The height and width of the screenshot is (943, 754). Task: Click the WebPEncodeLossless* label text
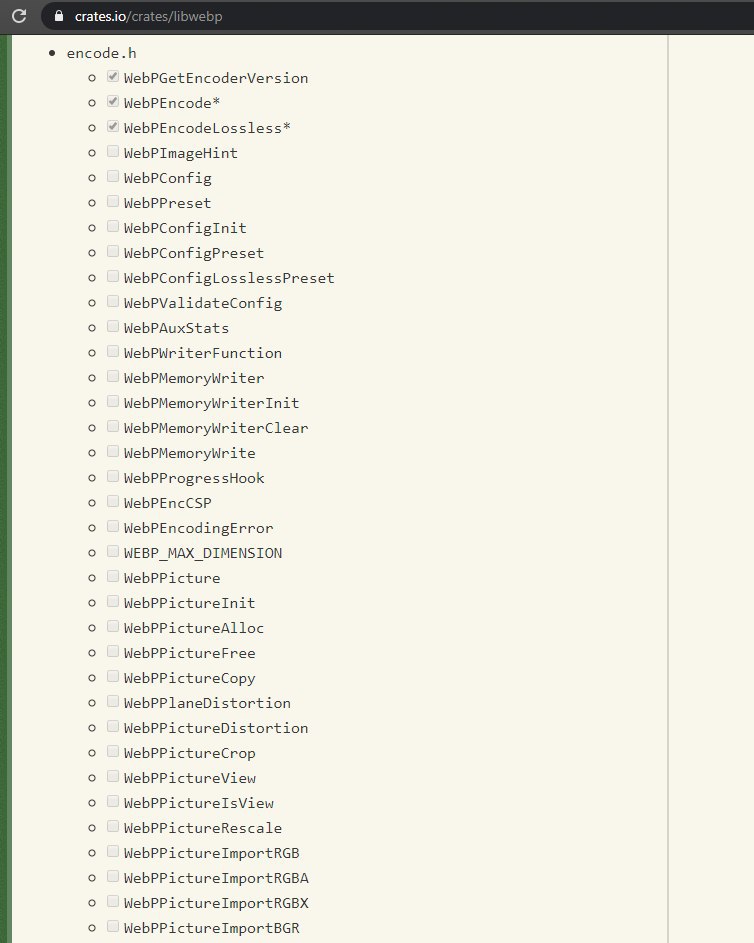click(207, 128)
